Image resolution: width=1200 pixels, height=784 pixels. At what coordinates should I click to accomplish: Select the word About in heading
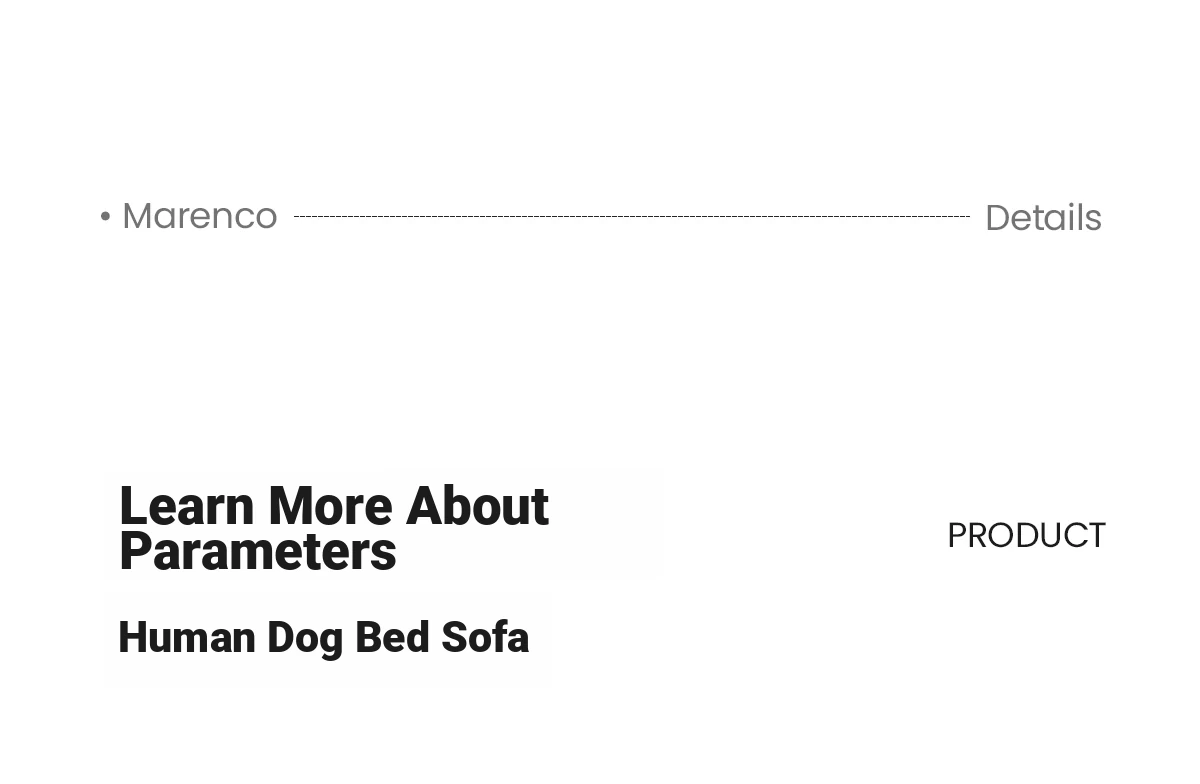(477, 507)
